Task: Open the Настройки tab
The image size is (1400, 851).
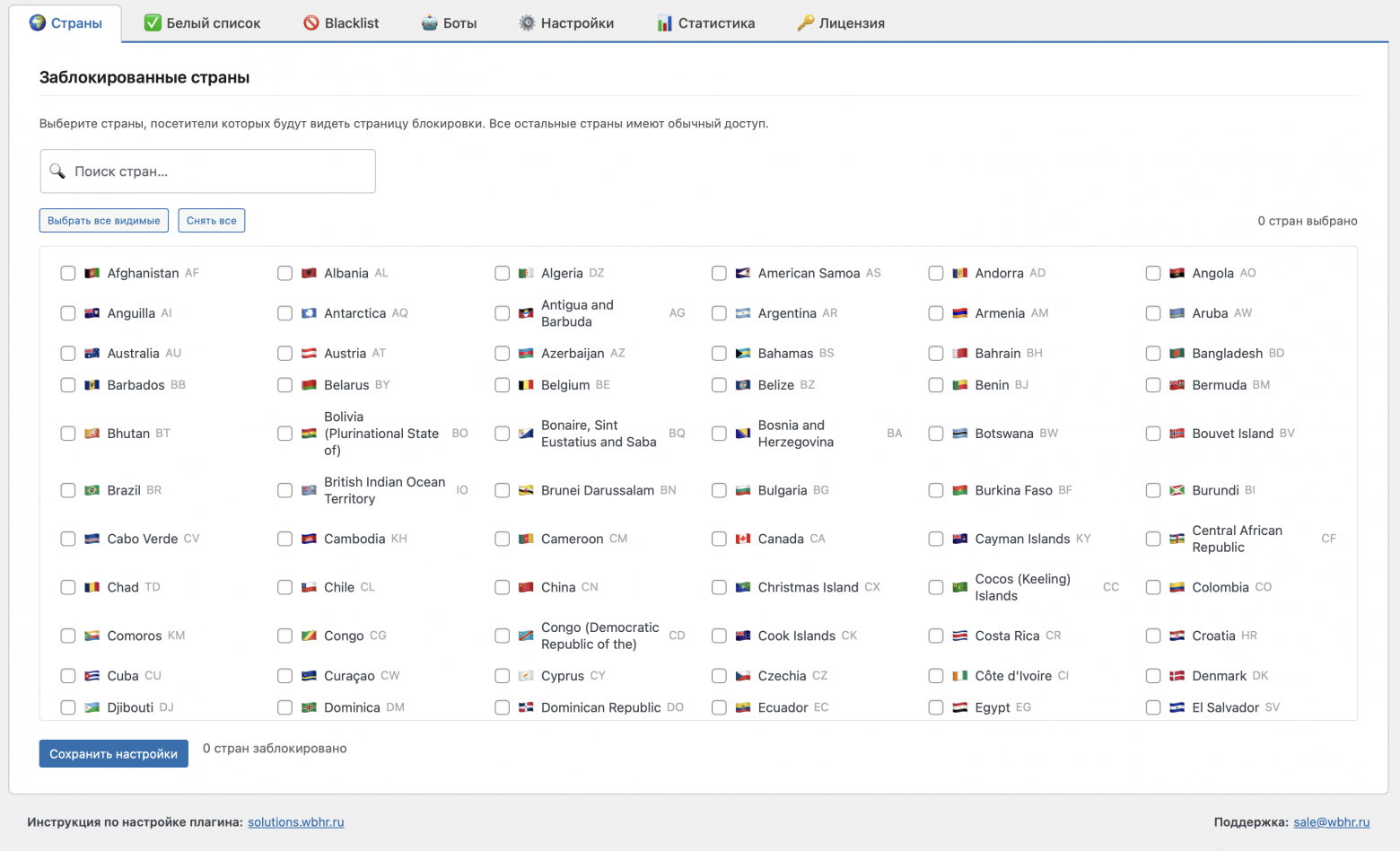Action: [566, 23]
